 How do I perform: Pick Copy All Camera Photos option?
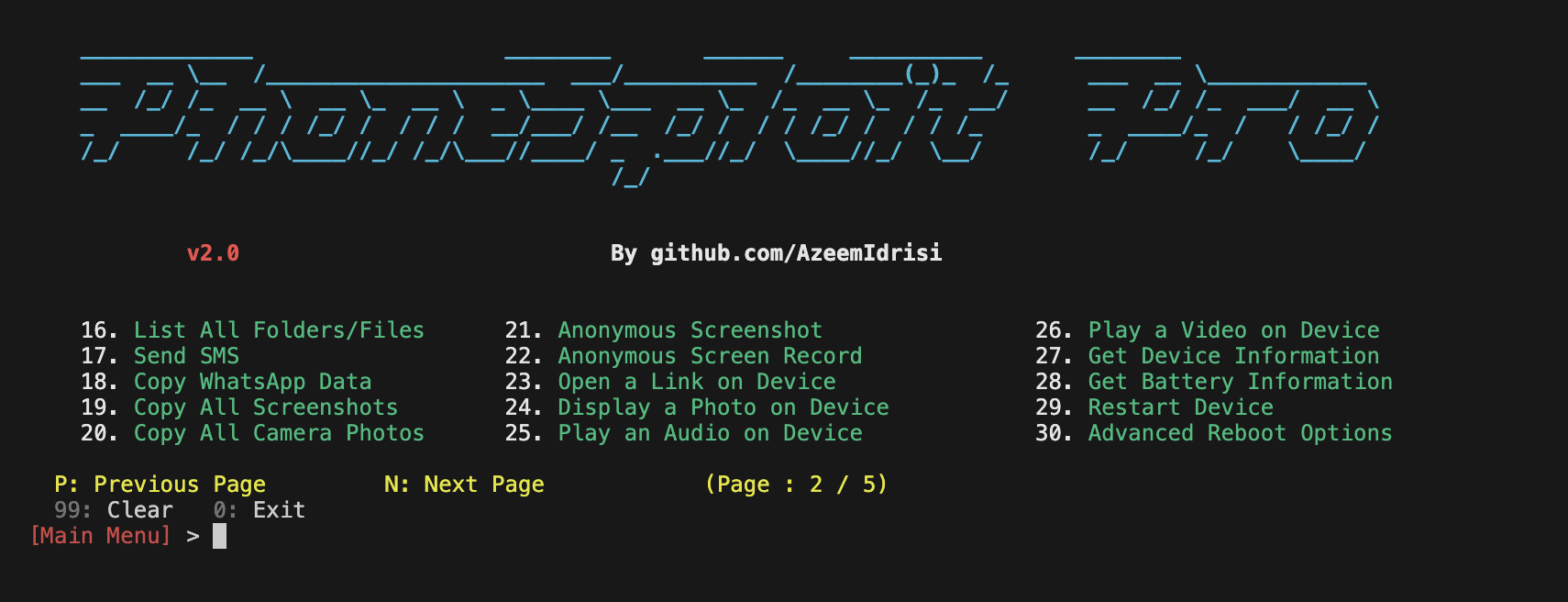pyautogui.click(x=252, y=433)
